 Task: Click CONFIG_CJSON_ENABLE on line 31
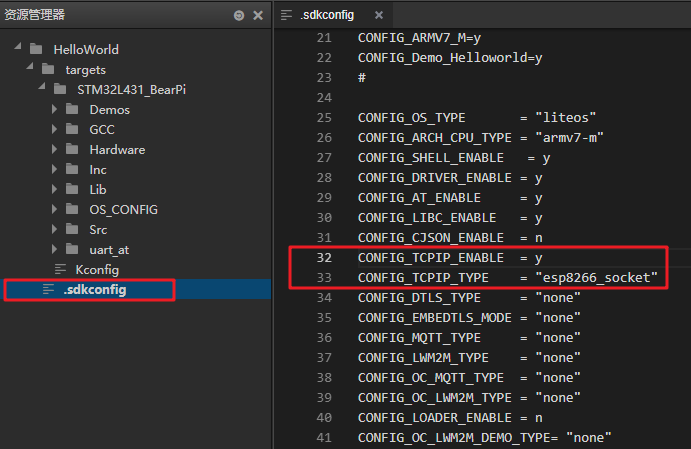[x=431, y=238]
